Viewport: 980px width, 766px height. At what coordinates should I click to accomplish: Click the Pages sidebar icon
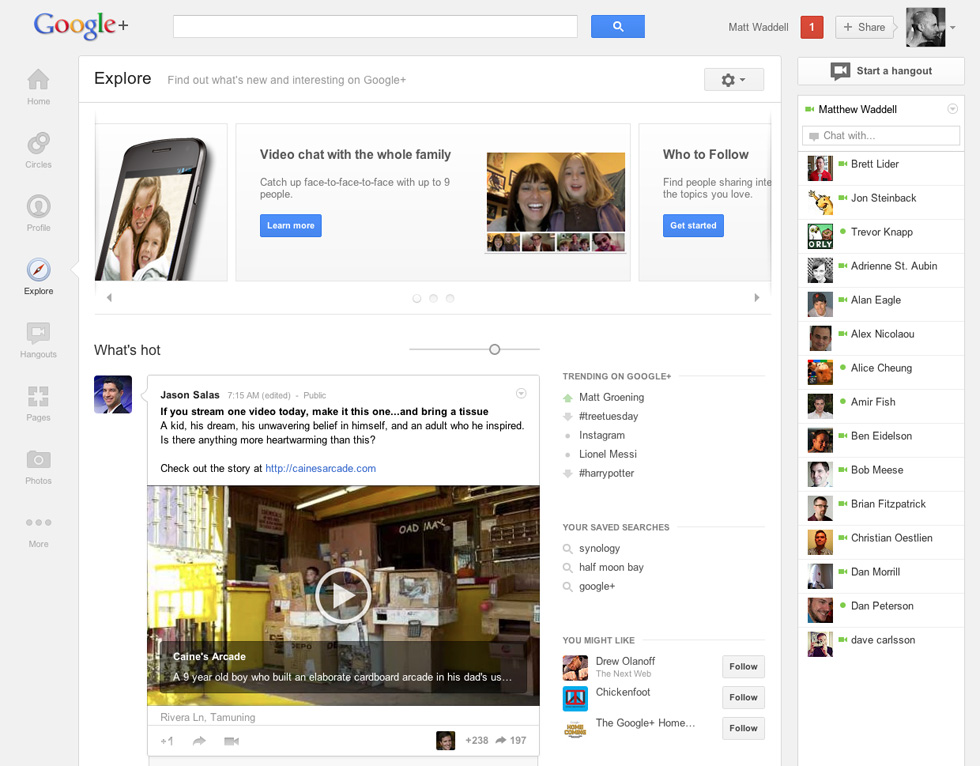click(38, 398)
